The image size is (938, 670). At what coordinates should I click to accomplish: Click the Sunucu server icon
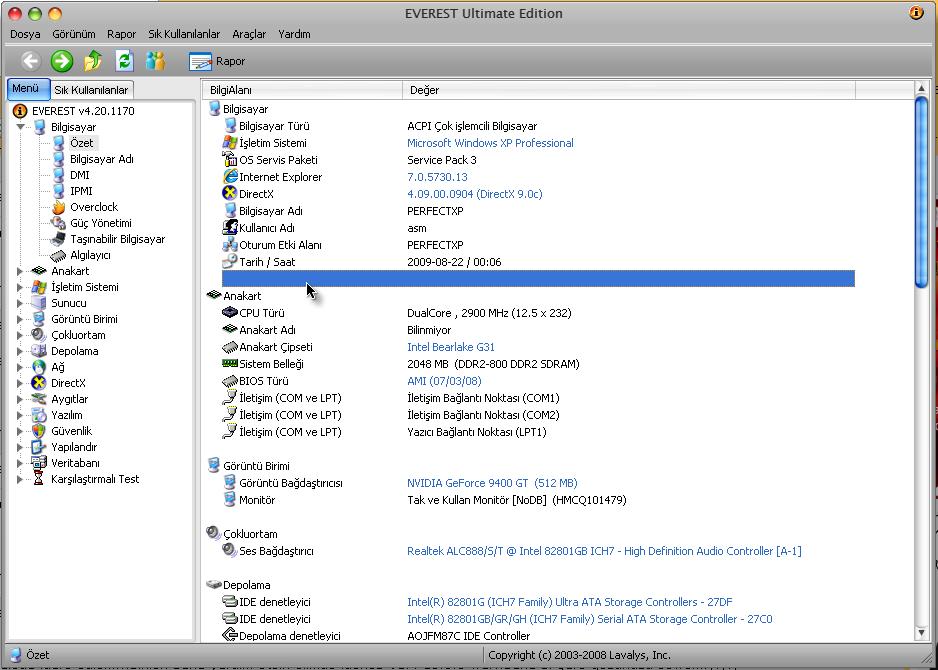39,303
